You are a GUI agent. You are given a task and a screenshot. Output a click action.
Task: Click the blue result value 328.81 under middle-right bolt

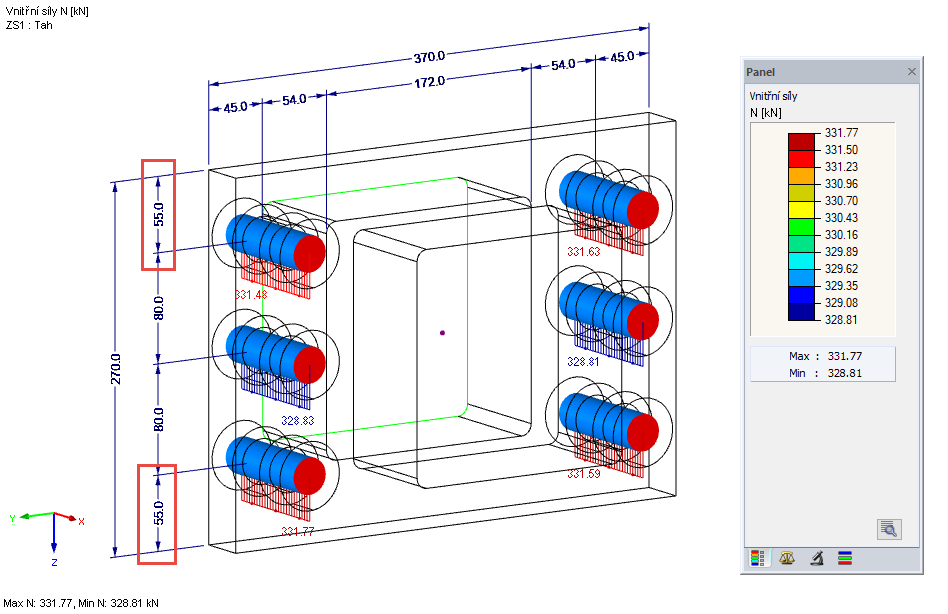point(583,361)
